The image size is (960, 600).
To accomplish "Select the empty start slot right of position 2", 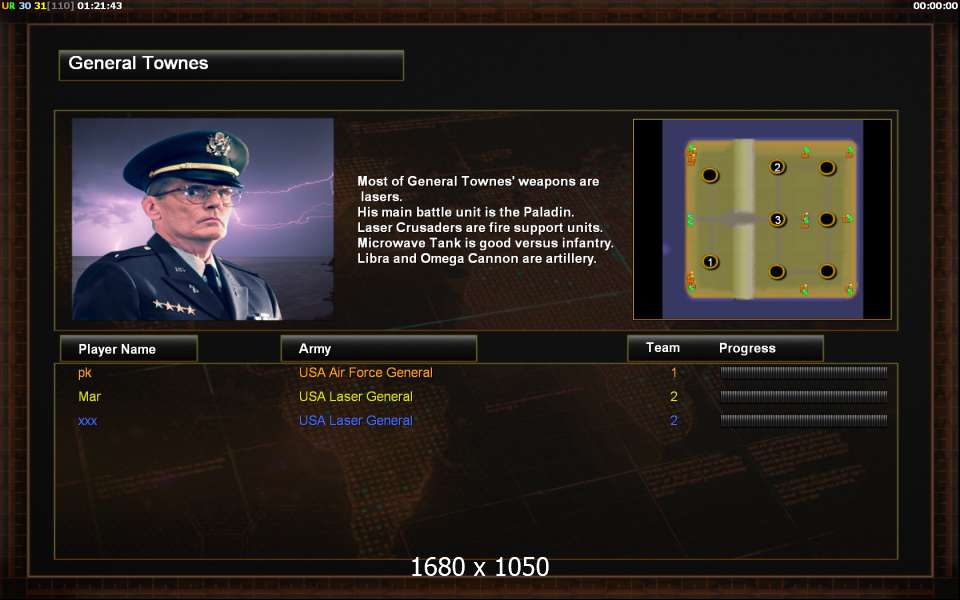I will (827, 167).
